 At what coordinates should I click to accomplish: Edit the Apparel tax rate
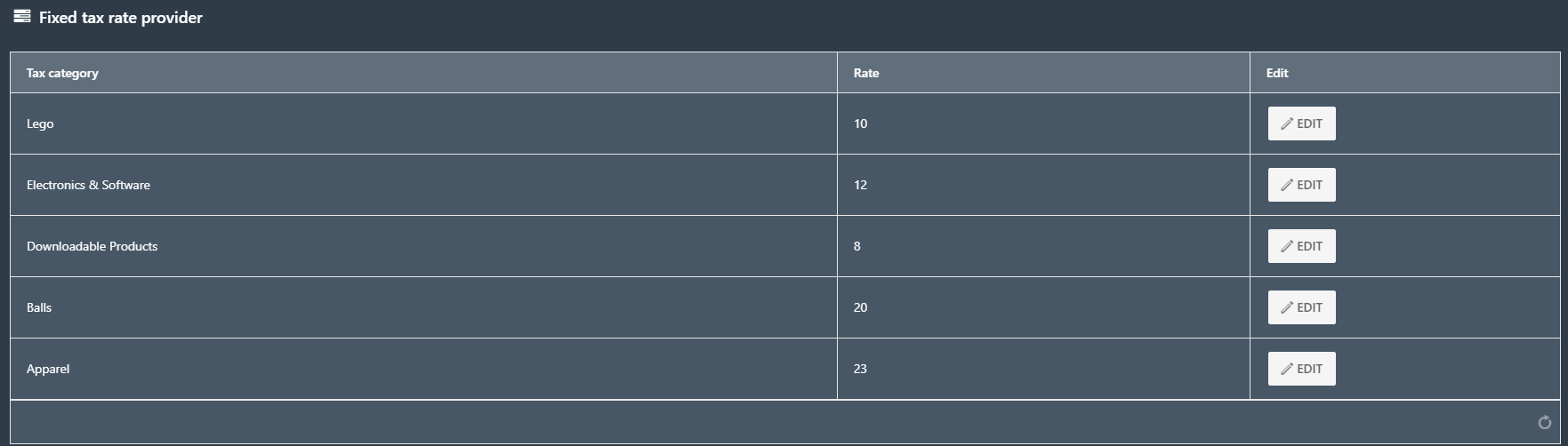click(x=1301, y=369)
